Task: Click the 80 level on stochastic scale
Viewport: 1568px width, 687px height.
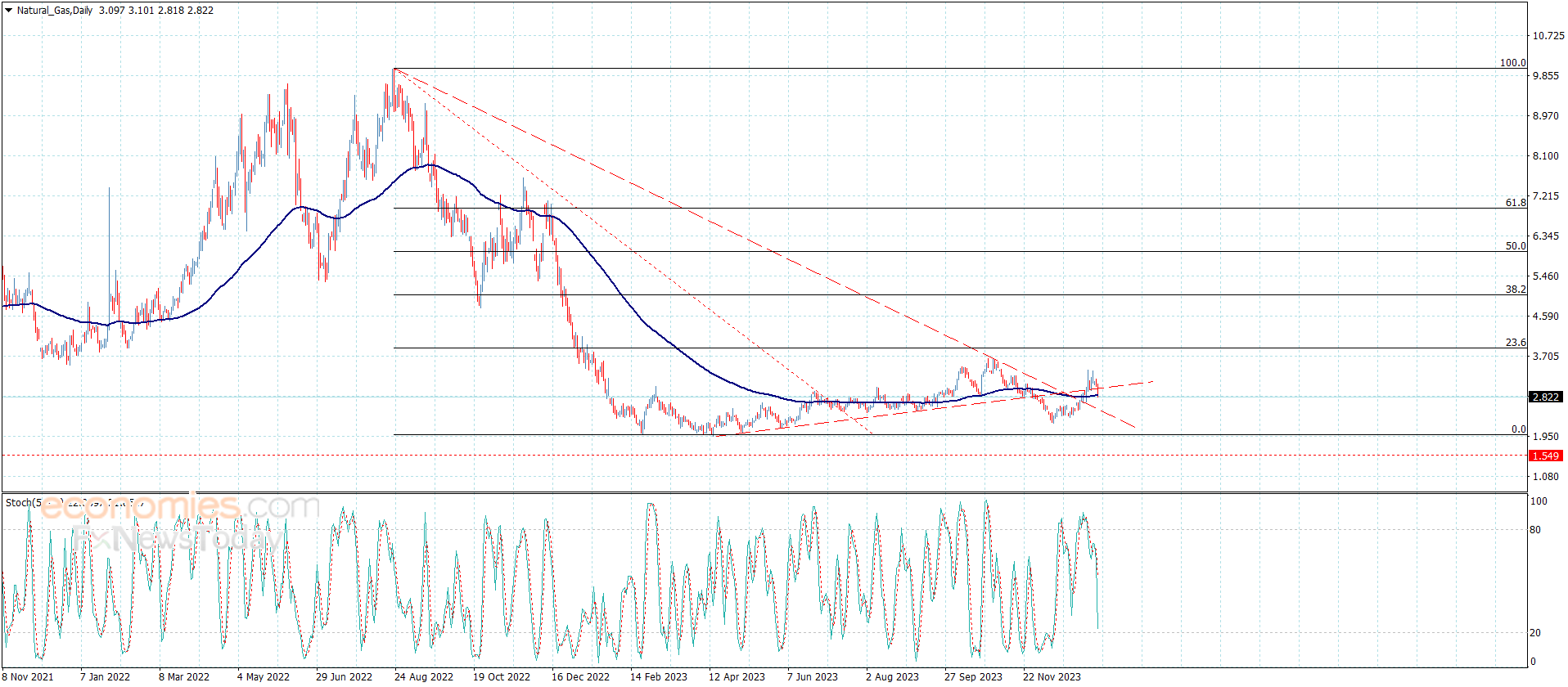Action: coord(1535,530)
